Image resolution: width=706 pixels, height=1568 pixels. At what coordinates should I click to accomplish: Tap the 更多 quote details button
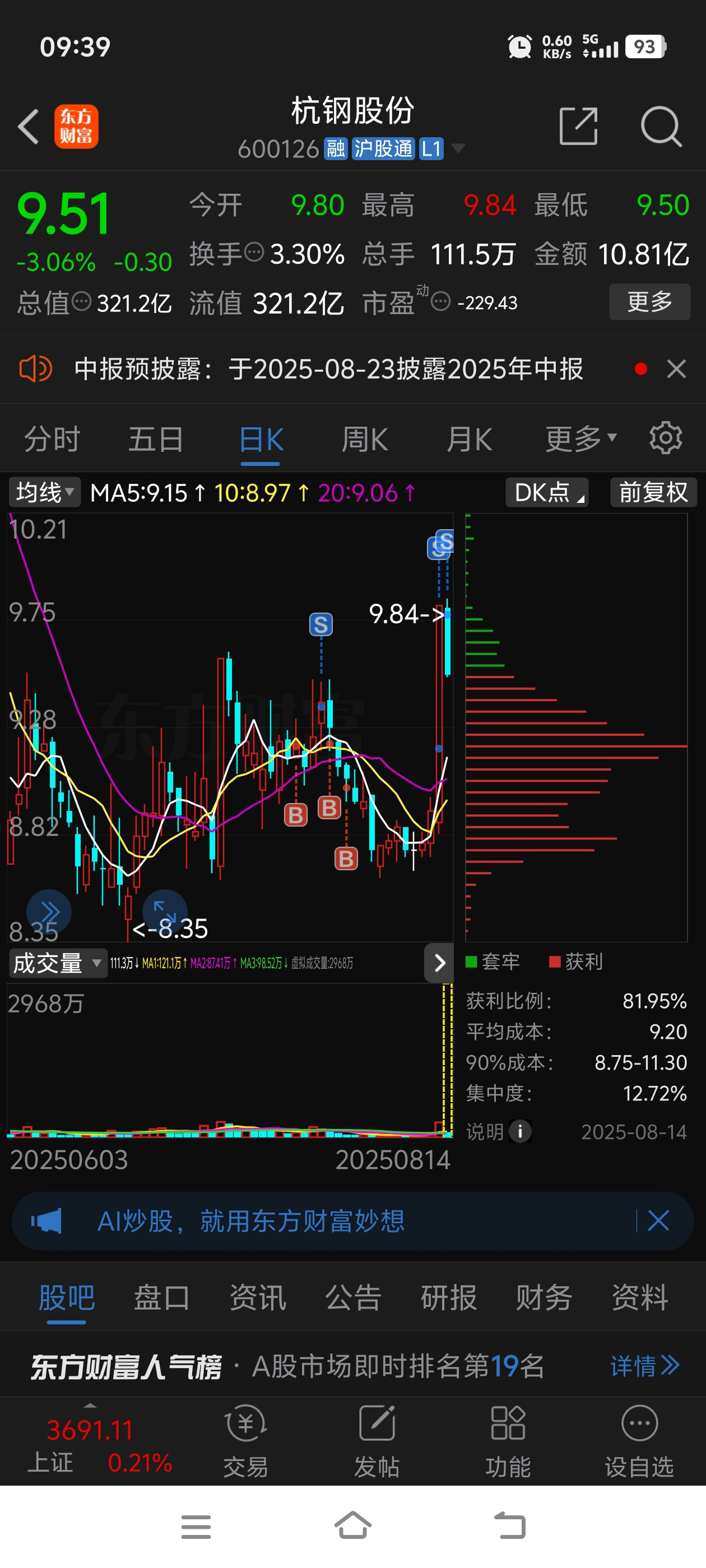click(x=649, y=301)
